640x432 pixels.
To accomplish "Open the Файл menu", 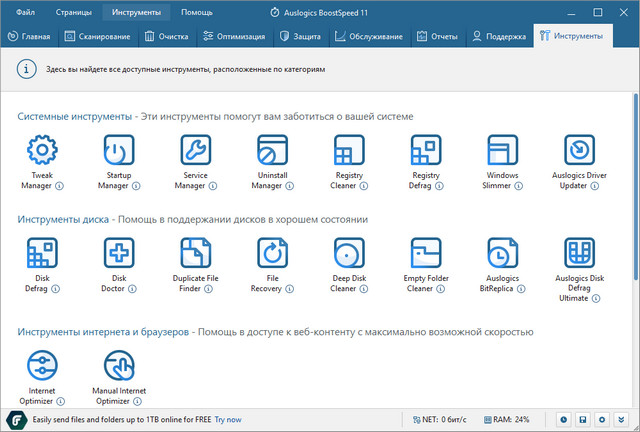I will [25, 13].
